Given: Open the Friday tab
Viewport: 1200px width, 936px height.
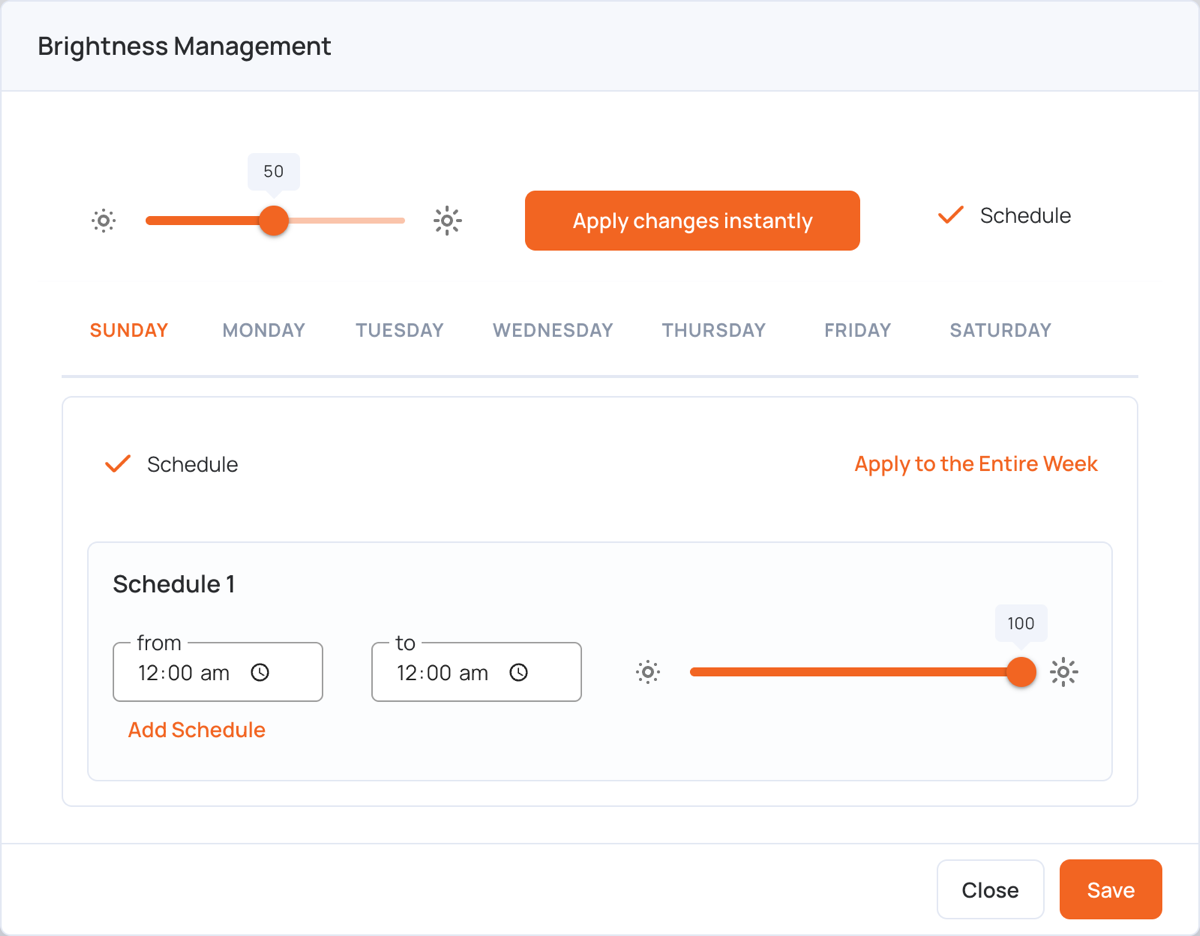Looking at the screenshot, I should point(858,330).
